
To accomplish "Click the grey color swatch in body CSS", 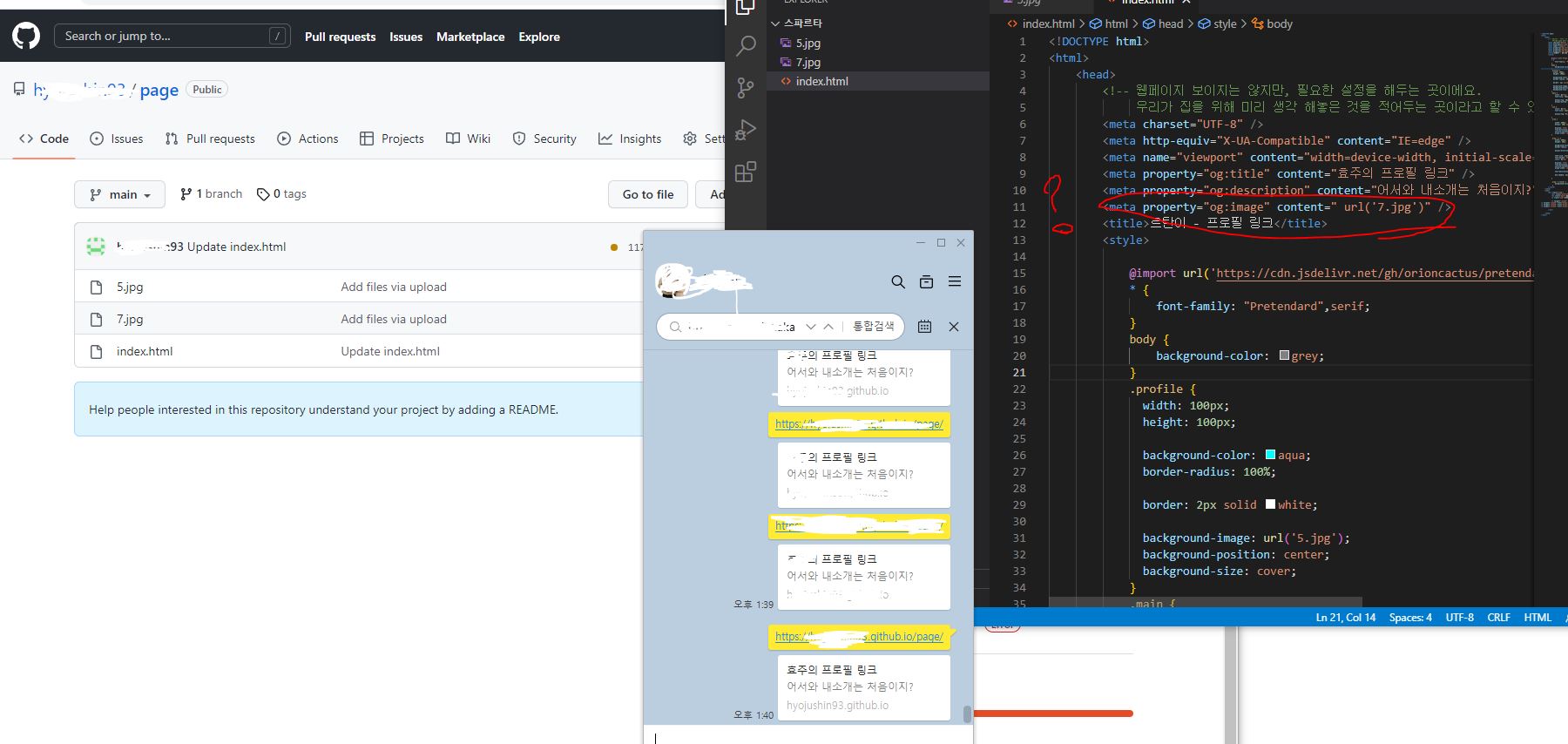I will pyautogui.click(x=1284, y=355).
